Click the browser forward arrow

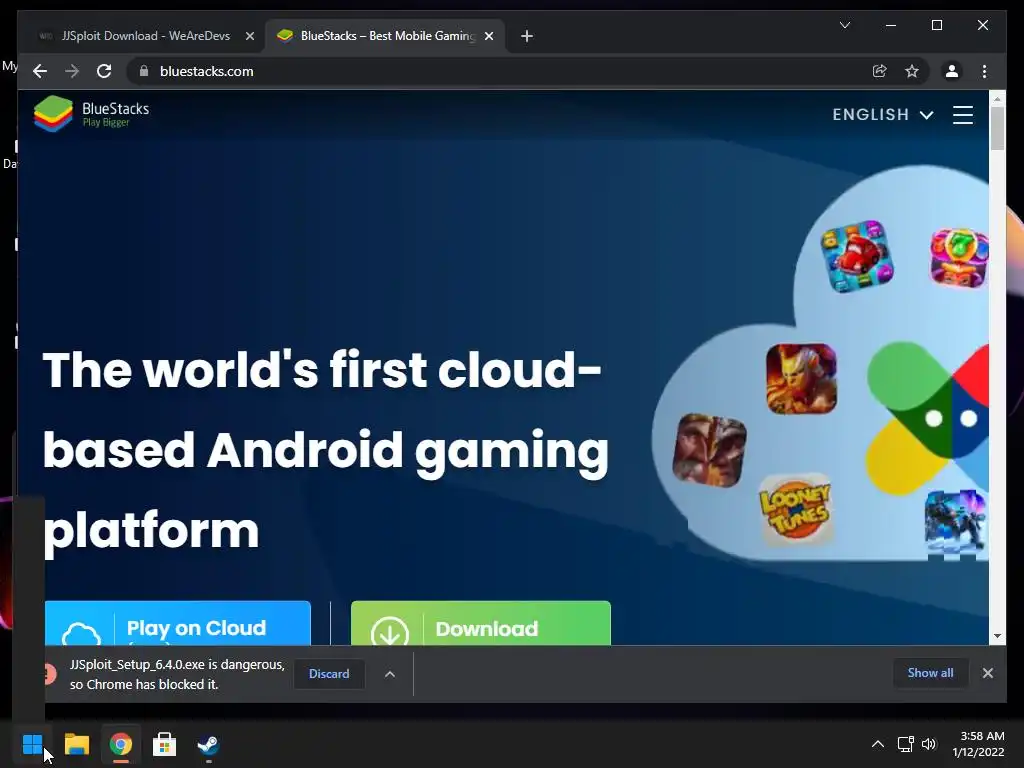click(x=72, y=71)
